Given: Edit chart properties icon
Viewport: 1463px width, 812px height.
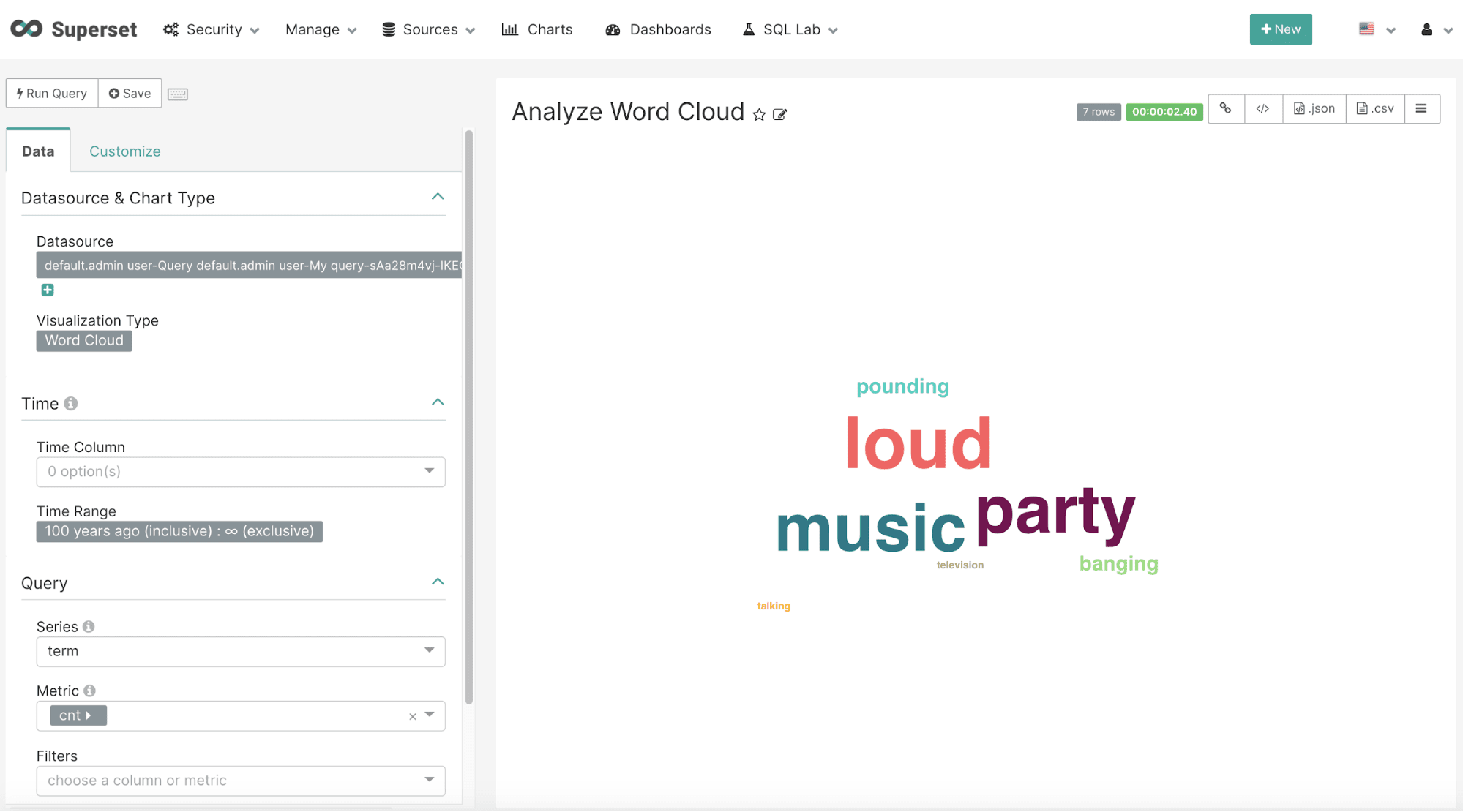Looking at the screenshot, I should click(x=780, y=115).
